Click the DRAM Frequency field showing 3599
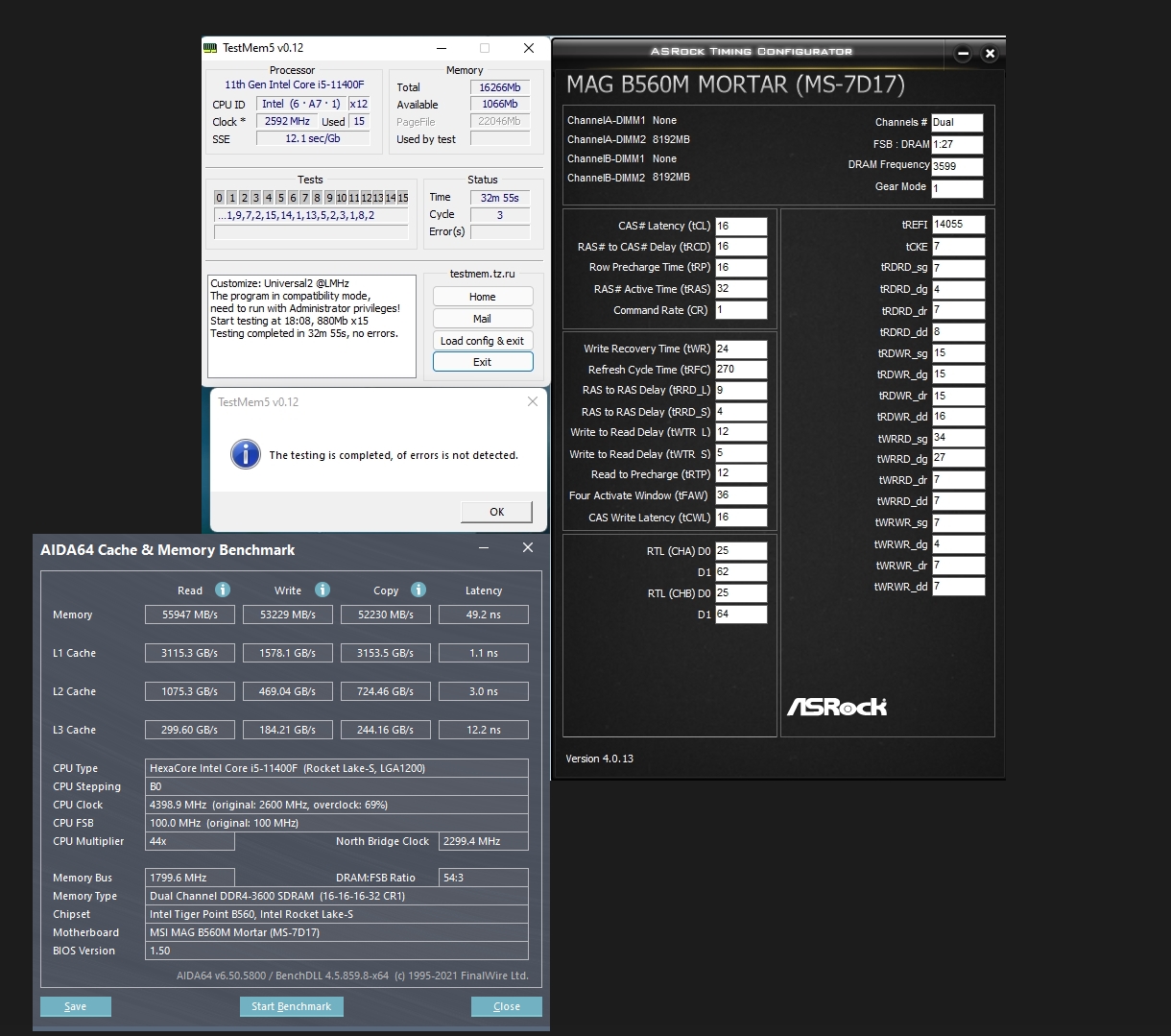 click(957, 166)
